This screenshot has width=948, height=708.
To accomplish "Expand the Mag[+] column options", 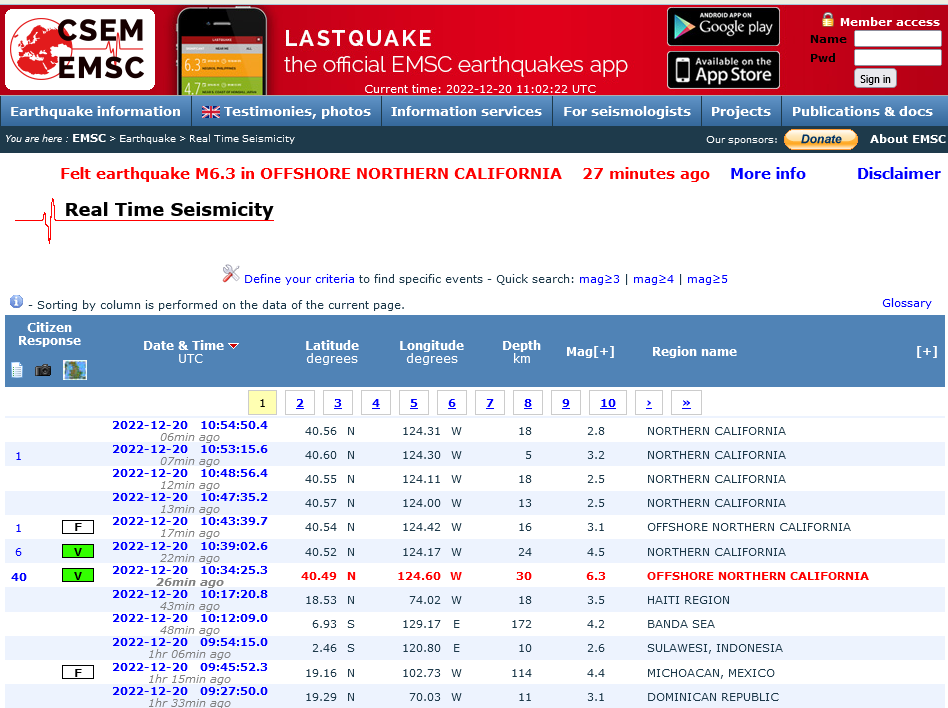I will tap(590, 352).
